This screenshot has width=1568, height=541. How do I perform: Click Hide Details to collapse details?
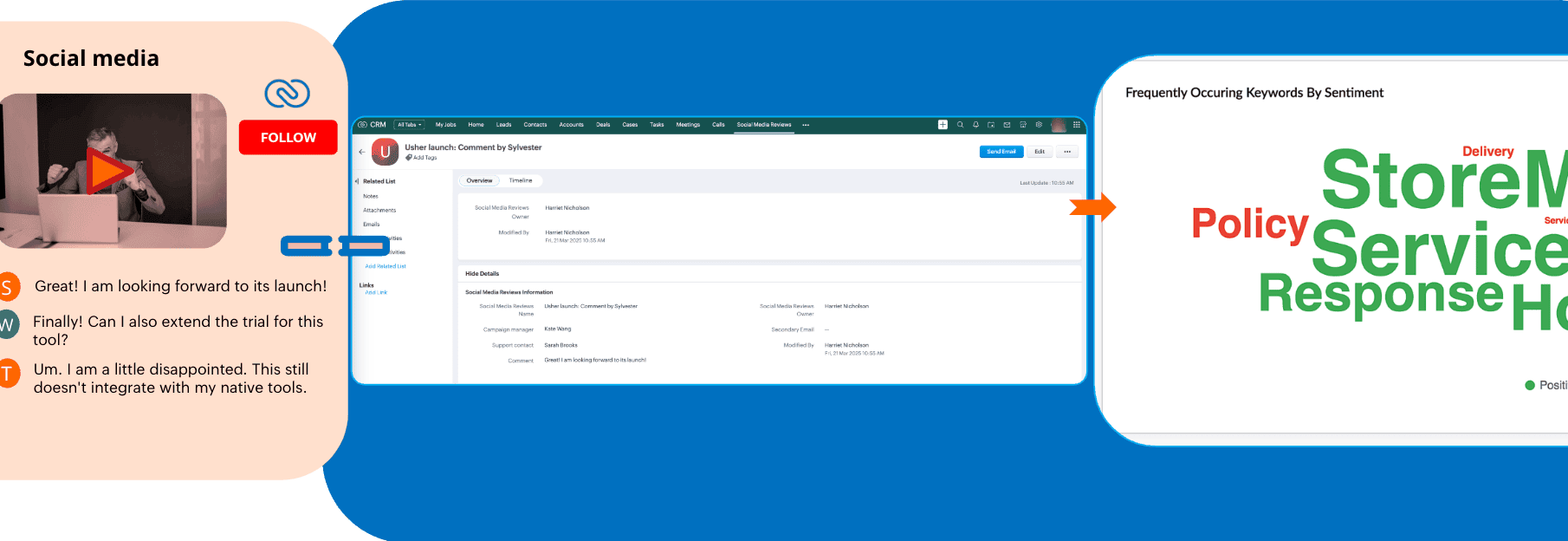click(x=482, y=273)
